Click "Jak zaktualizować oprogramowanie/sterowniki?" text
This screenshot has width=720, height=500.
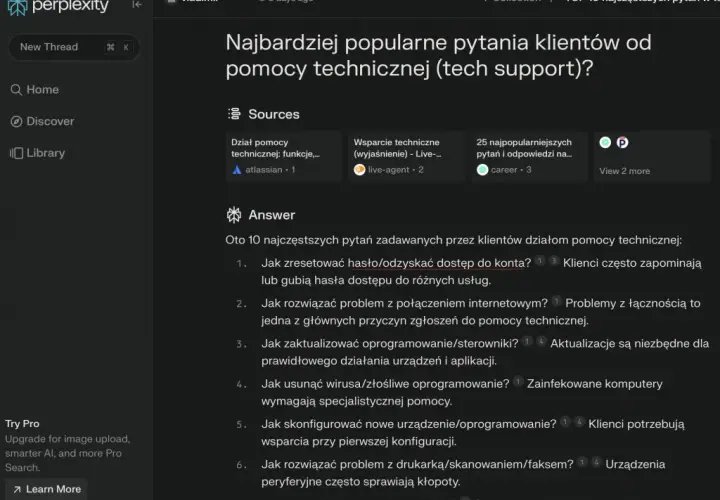pos(390,343)
